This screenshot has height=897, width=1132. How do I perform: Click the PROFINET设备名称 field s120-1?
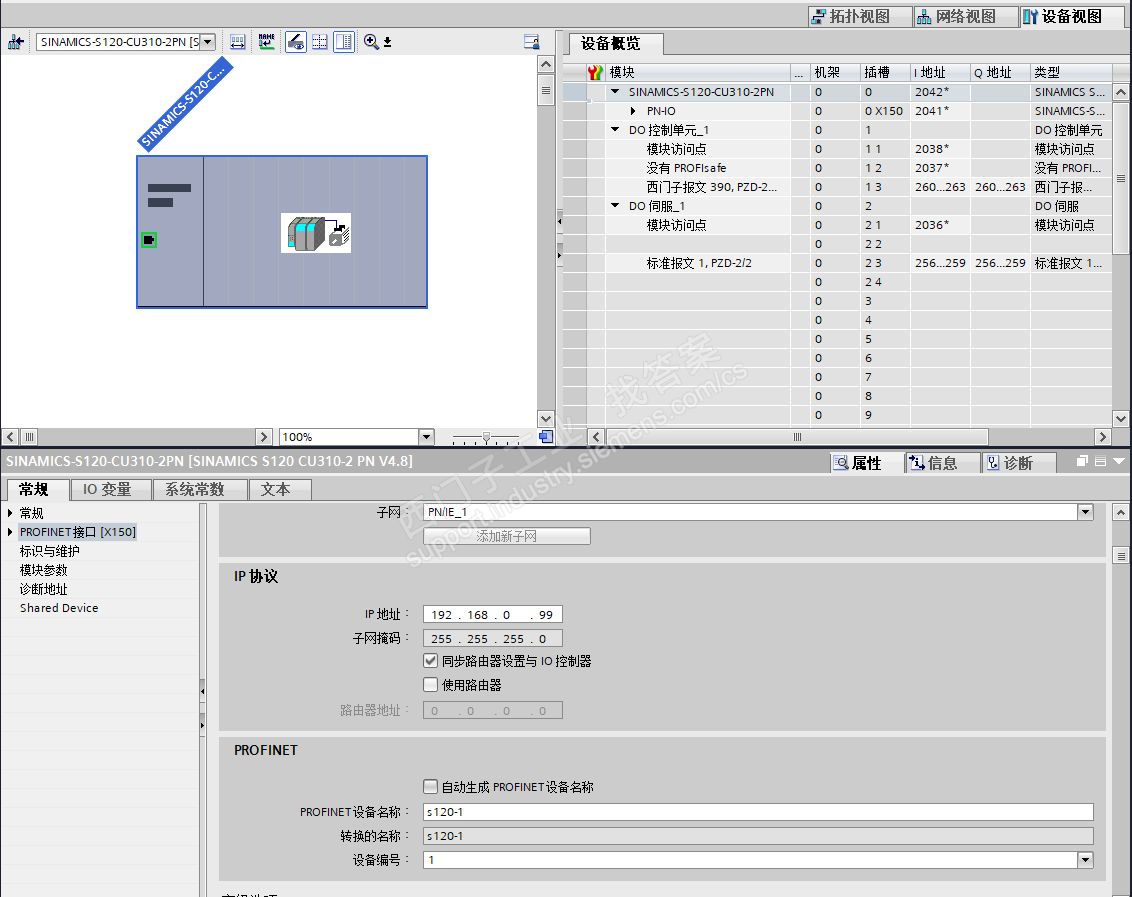(x=758, y=812)
